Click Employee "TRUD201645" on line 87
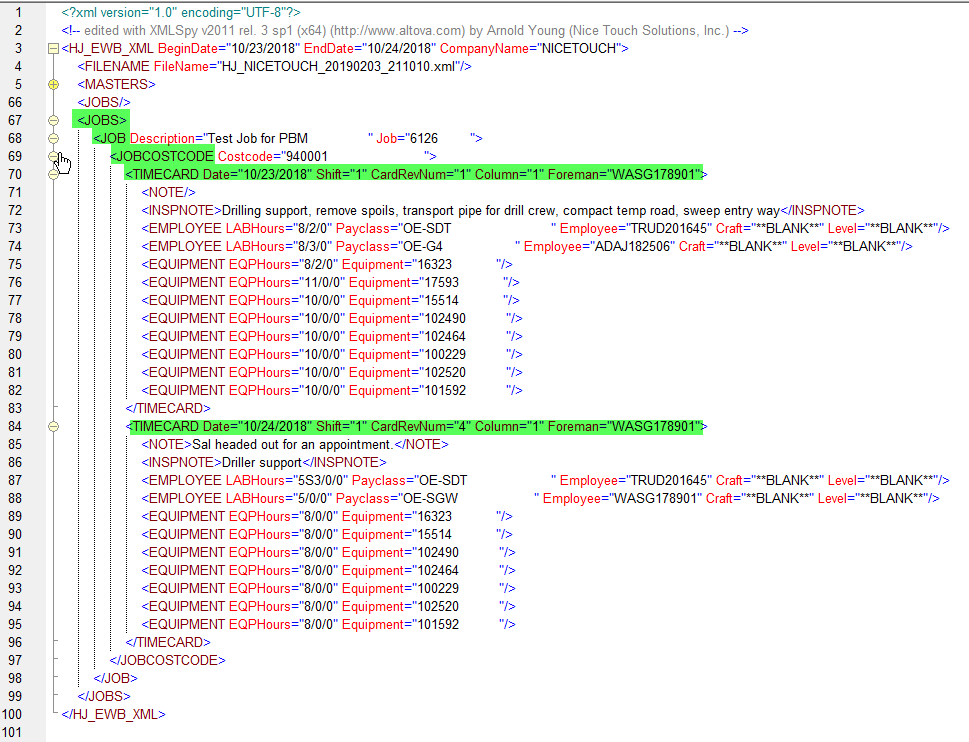Screen dimensions: 969x742 point(667,480)
